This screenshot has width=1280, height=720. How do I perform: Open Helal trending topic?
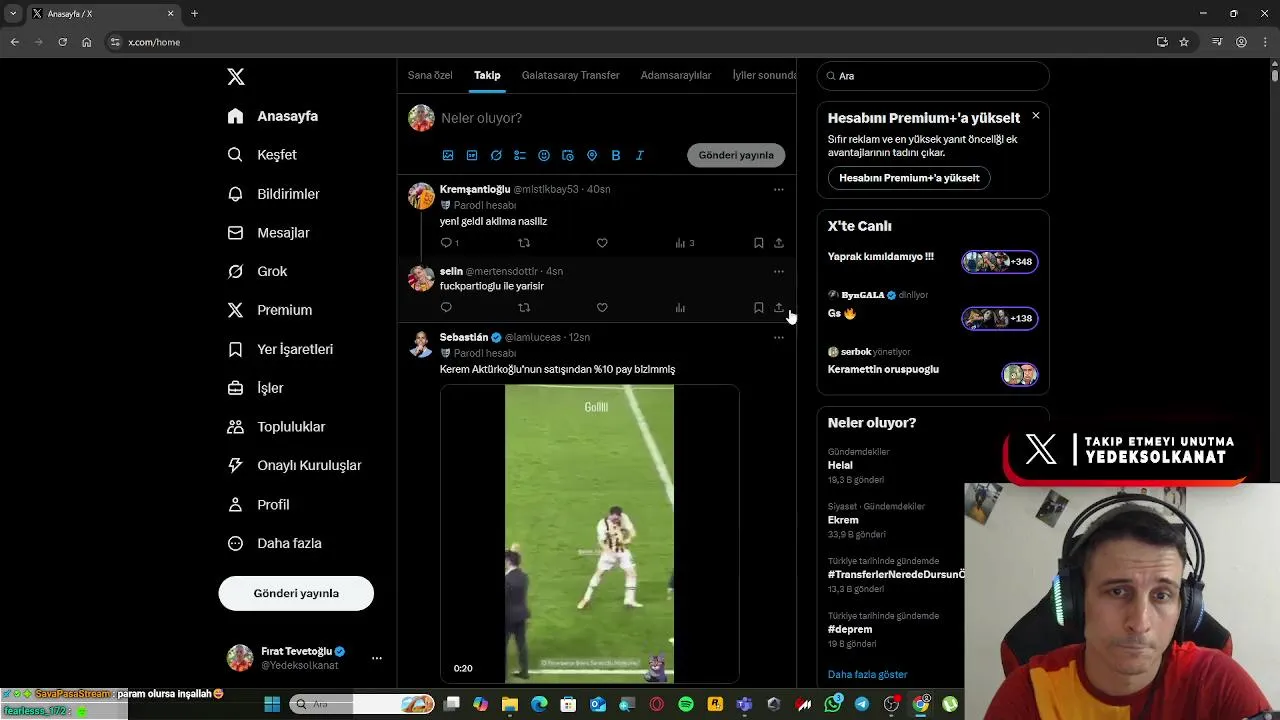[x=840, y=465]
